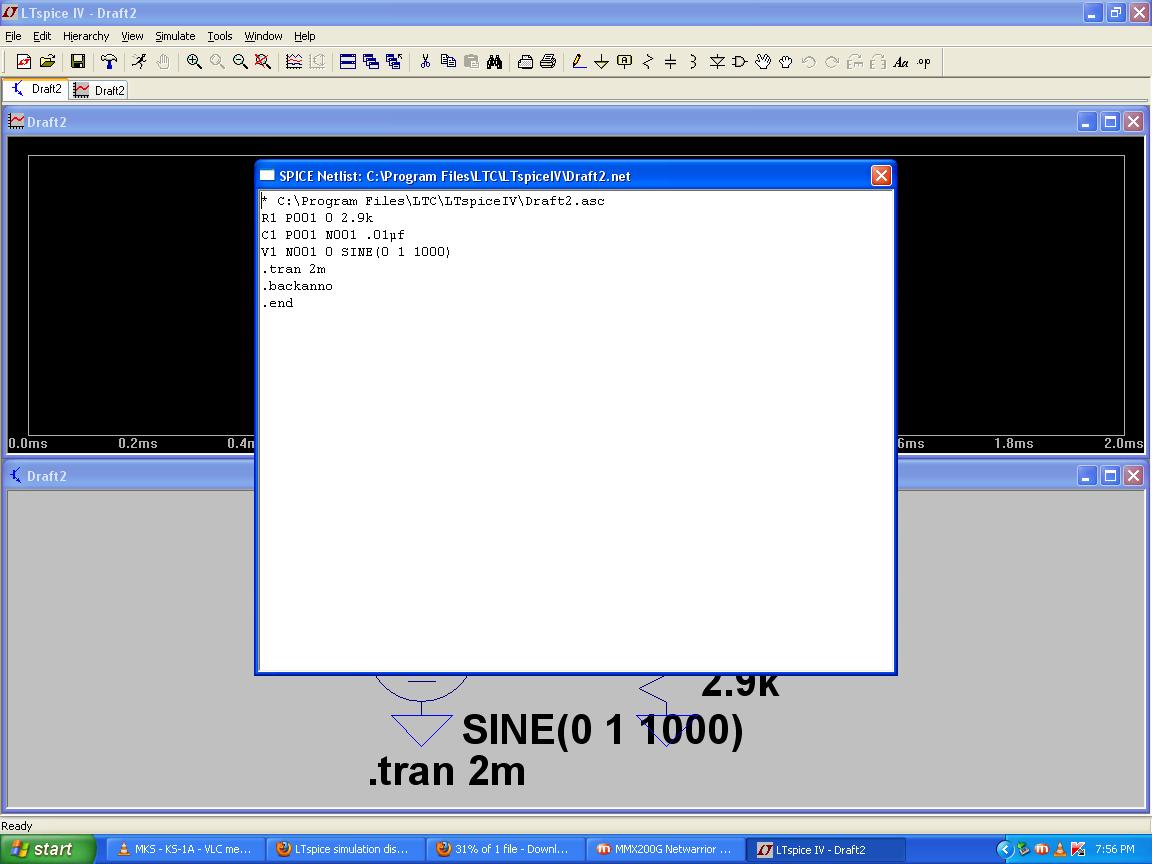Screen dimensions: 1152x864
Task: Click the .backanno netlist line
Action: (x=298, y=286)
